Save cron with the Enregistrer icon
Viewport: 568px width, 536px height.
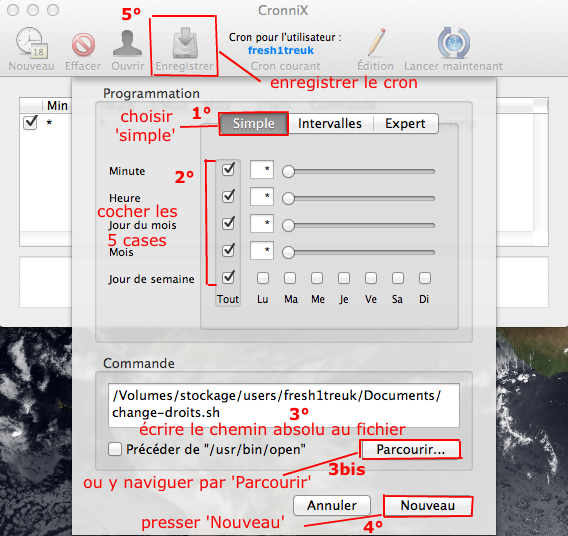click(185, 43)
